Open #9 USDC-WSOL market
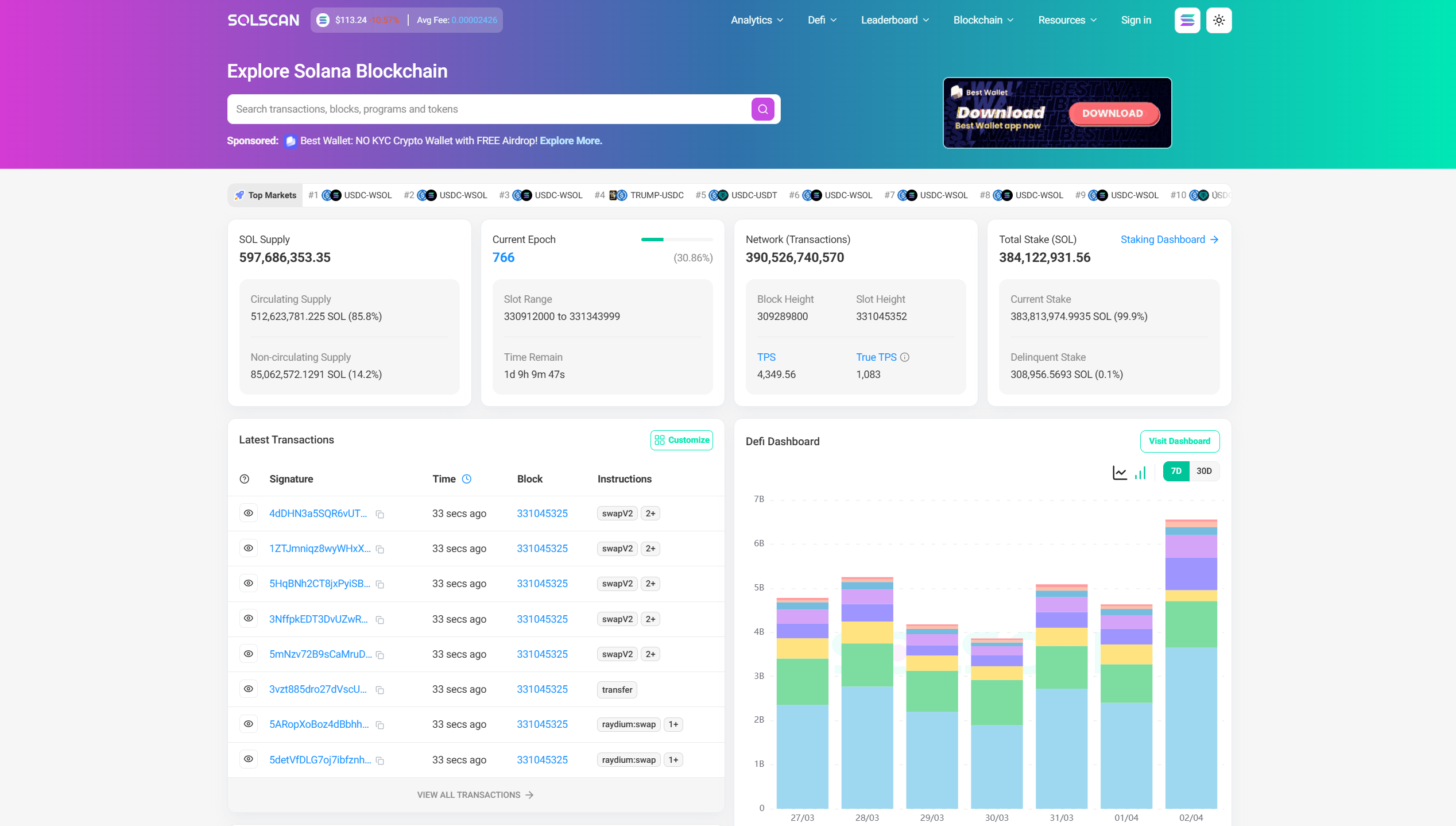 (x=1117, y=195)
